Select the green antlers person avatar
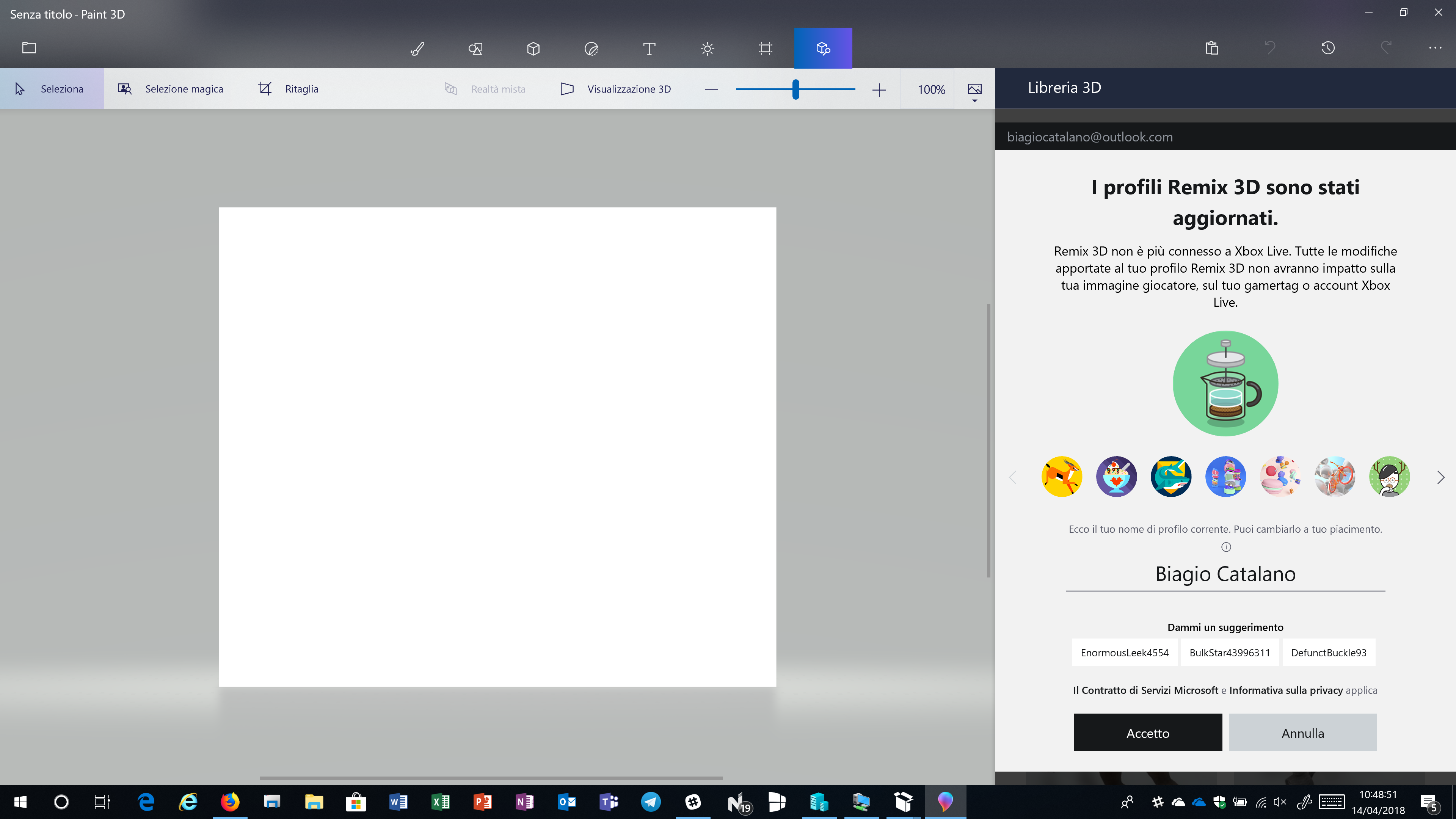 [x=1389, y=477]
